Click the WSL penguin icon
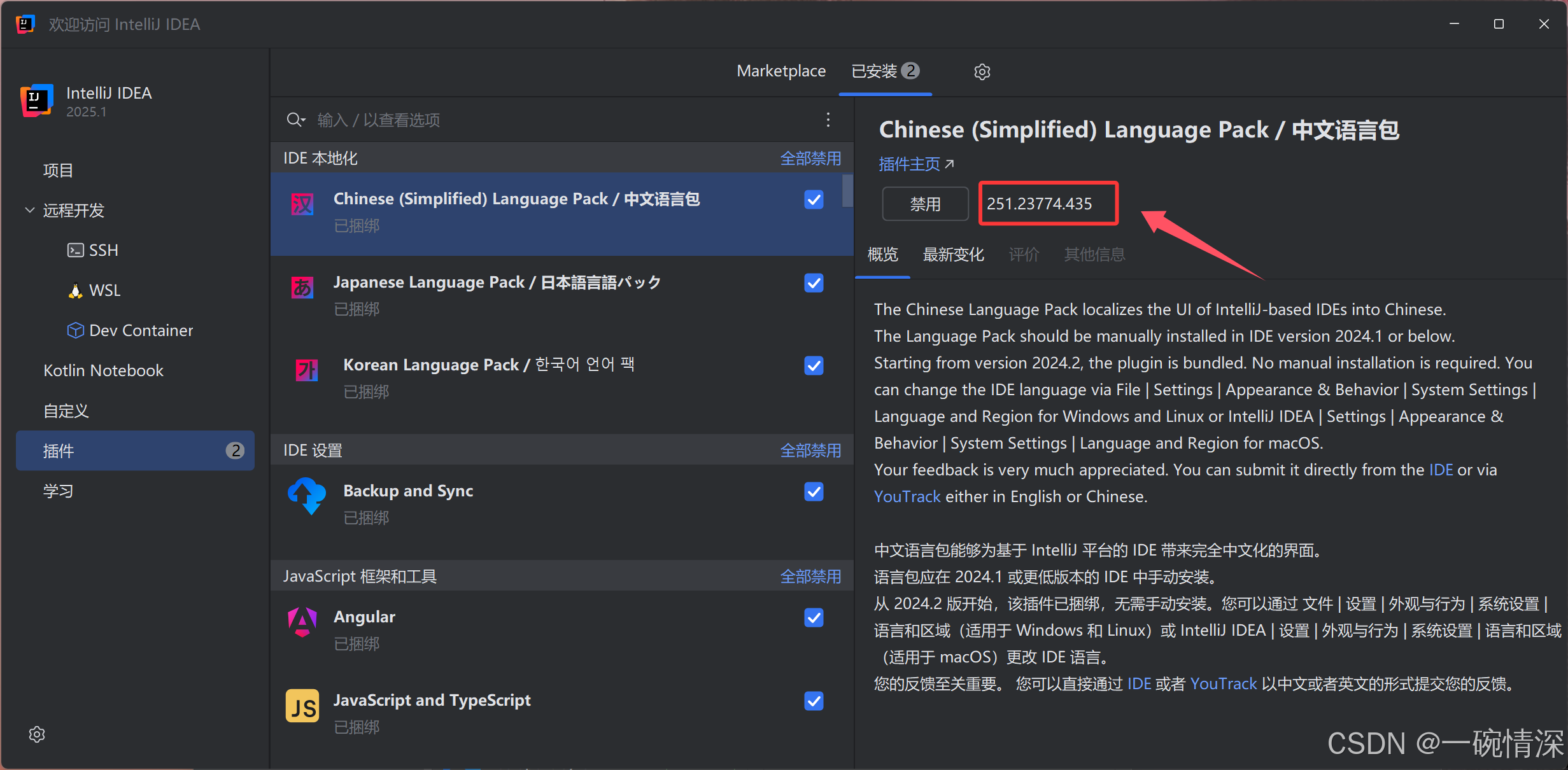Screen dimensions: 1568x770 pos(75,290)
